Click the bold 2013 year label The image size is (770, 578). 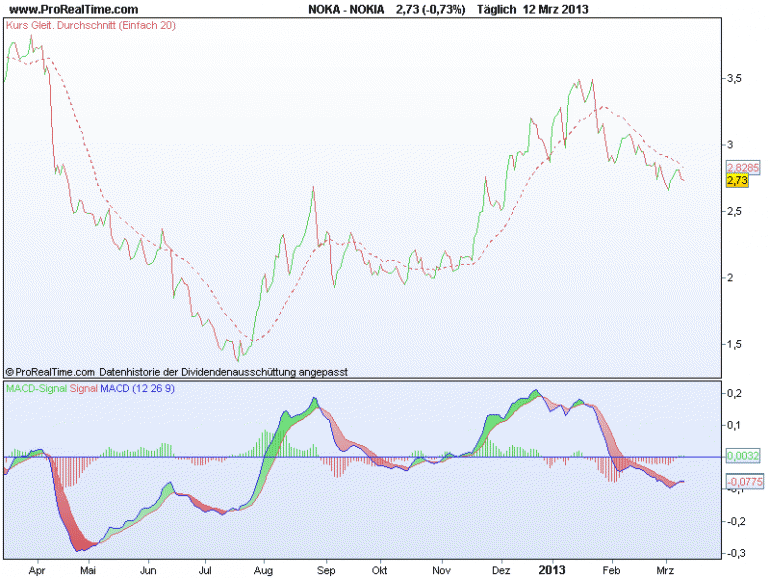(552, 570)
